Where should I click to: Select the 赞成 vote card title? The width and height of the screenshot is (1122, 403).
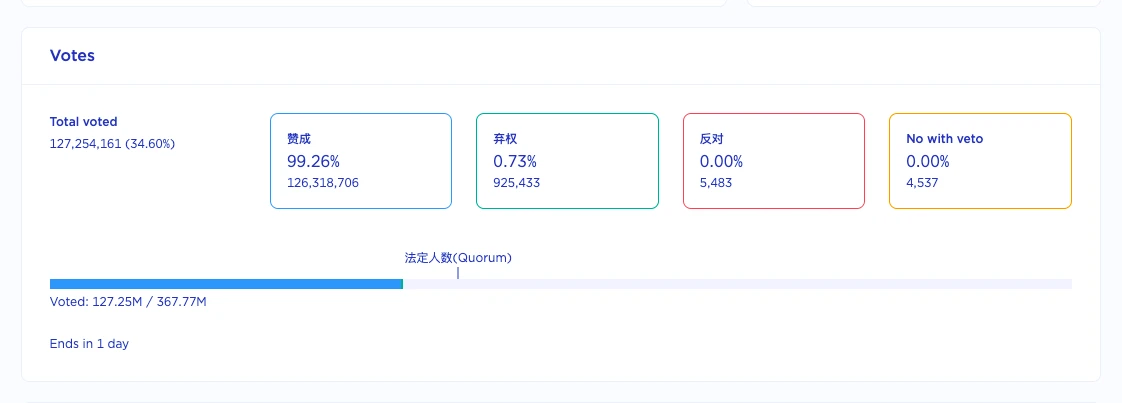[299, 139]
